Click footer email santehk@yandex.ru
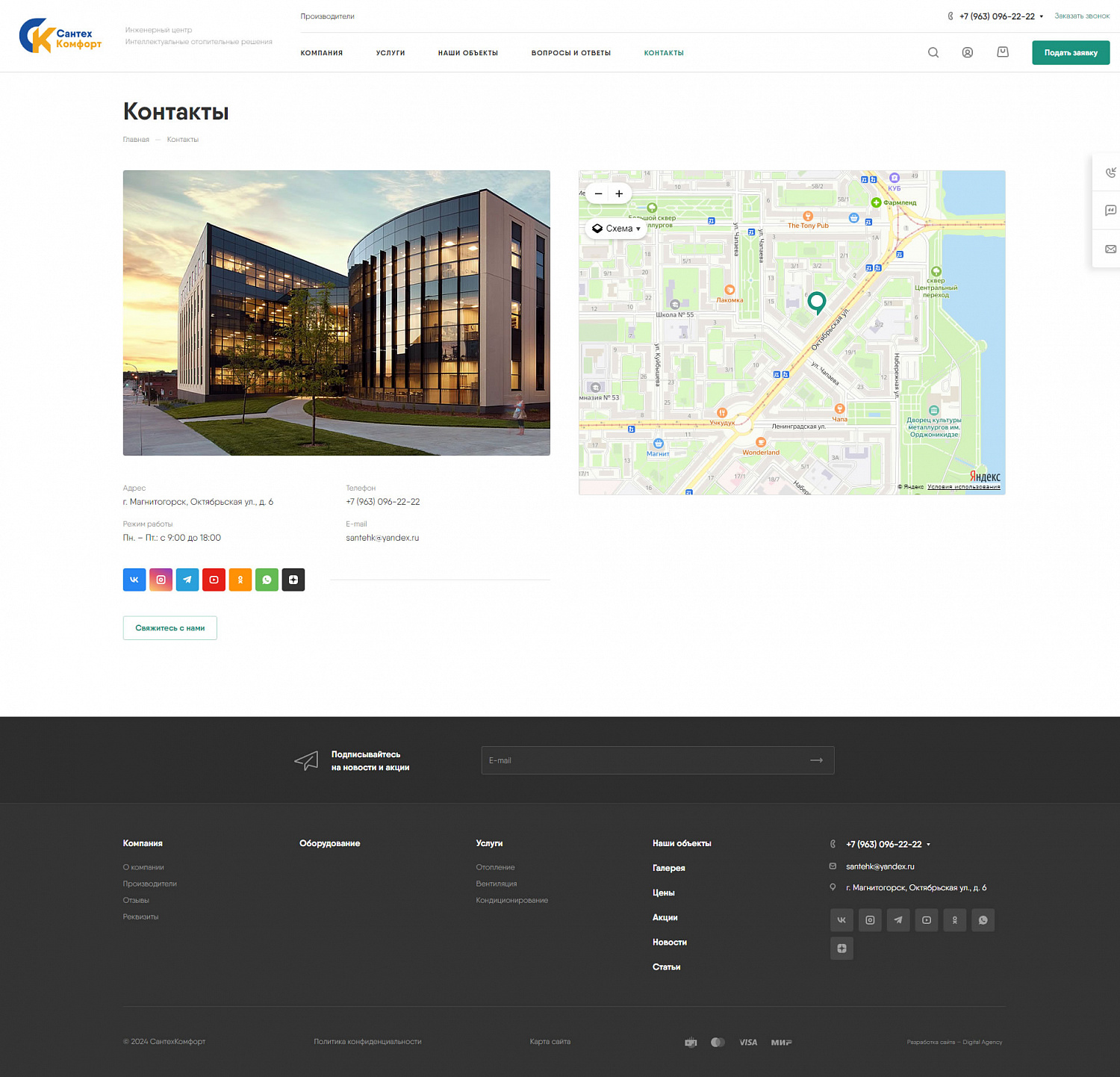 880,866
